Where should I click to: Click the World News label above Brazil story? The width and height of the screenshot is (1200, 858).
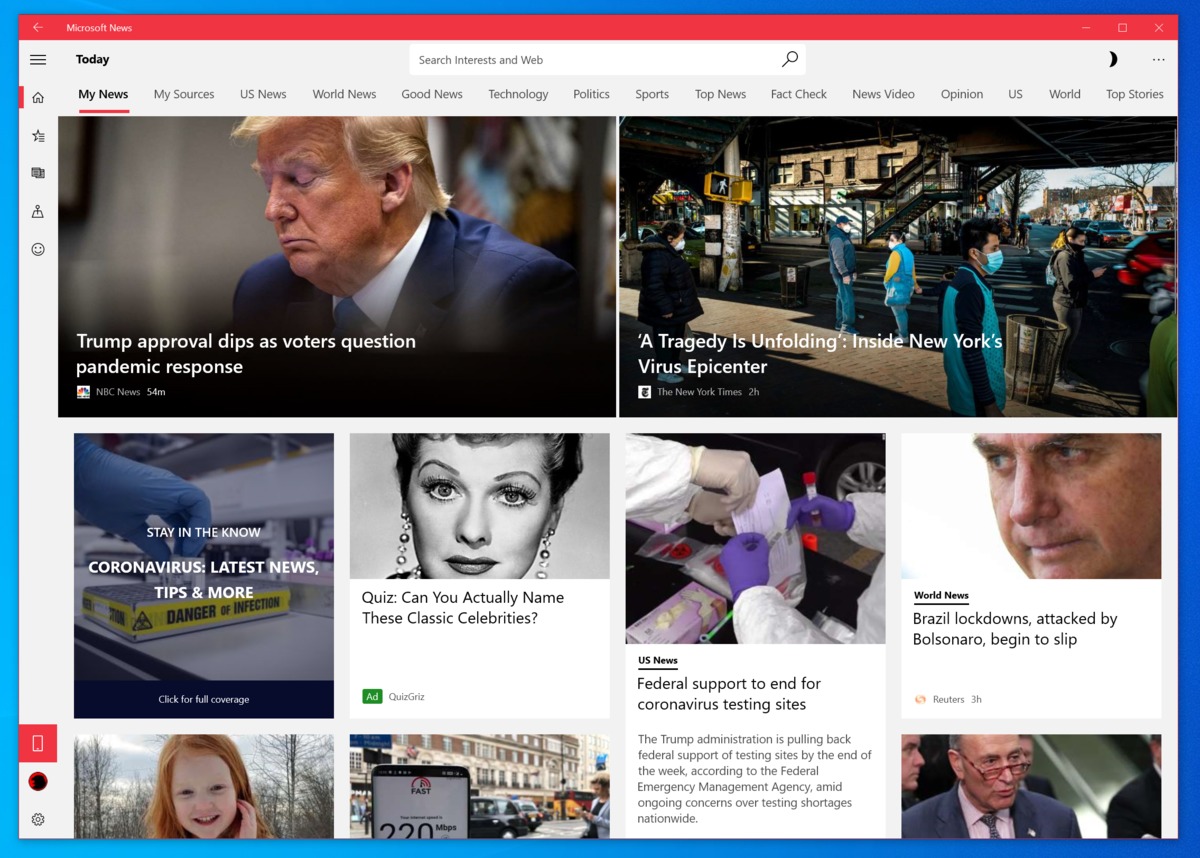941,596
